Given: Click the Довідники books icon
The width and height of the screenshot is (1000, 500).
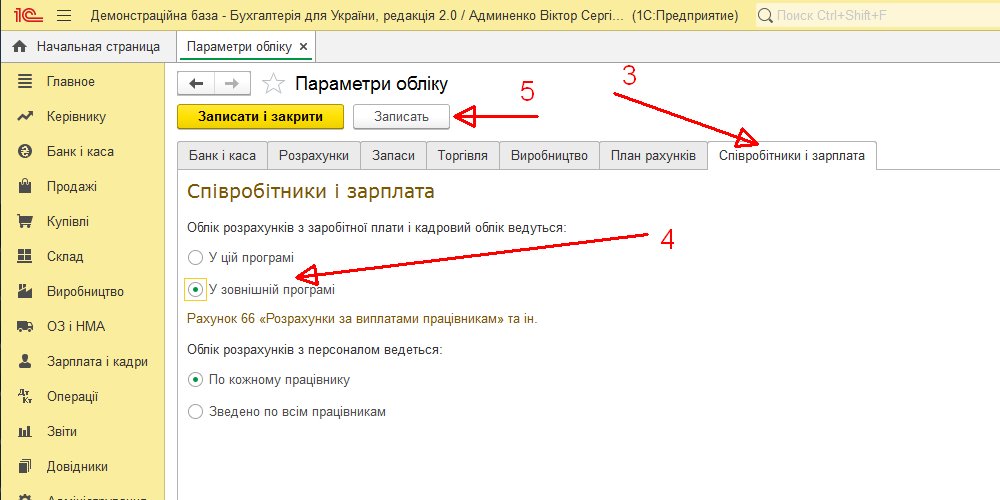Looking at the screenshot, I should tap(25, 466).
